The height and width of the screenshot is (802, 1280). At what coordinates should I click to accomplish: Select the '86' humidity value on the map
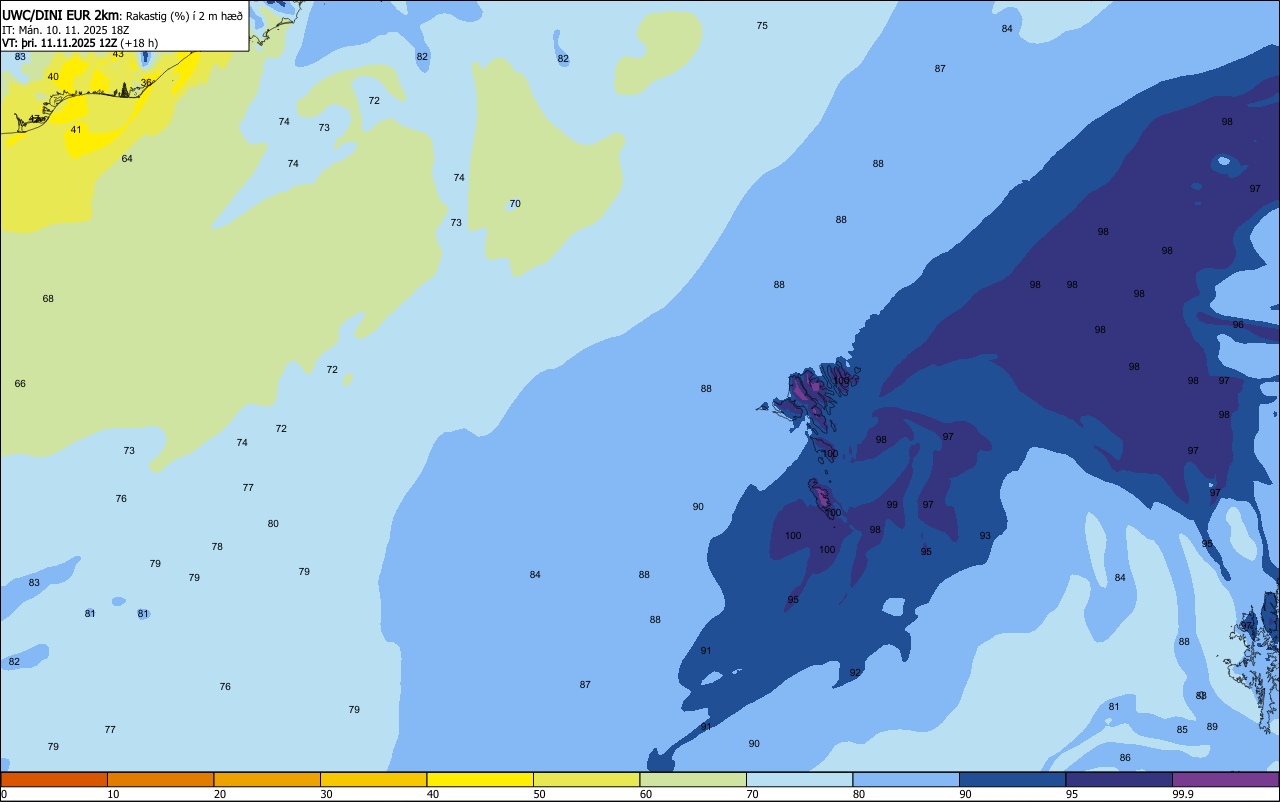point(1125,758)
